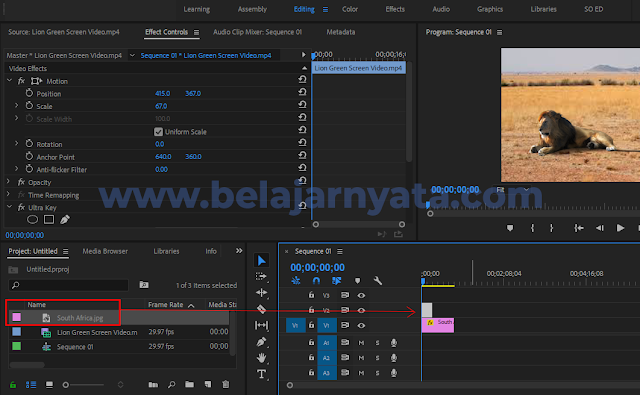Open Audio Clip Mixer tab
This screenshot has width=640, height=395.
258,32
